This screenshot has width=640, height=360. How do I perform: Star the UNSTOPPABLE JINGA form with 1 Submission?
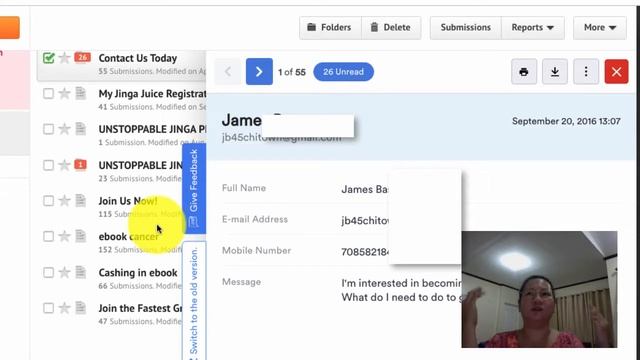coord(64,129)
